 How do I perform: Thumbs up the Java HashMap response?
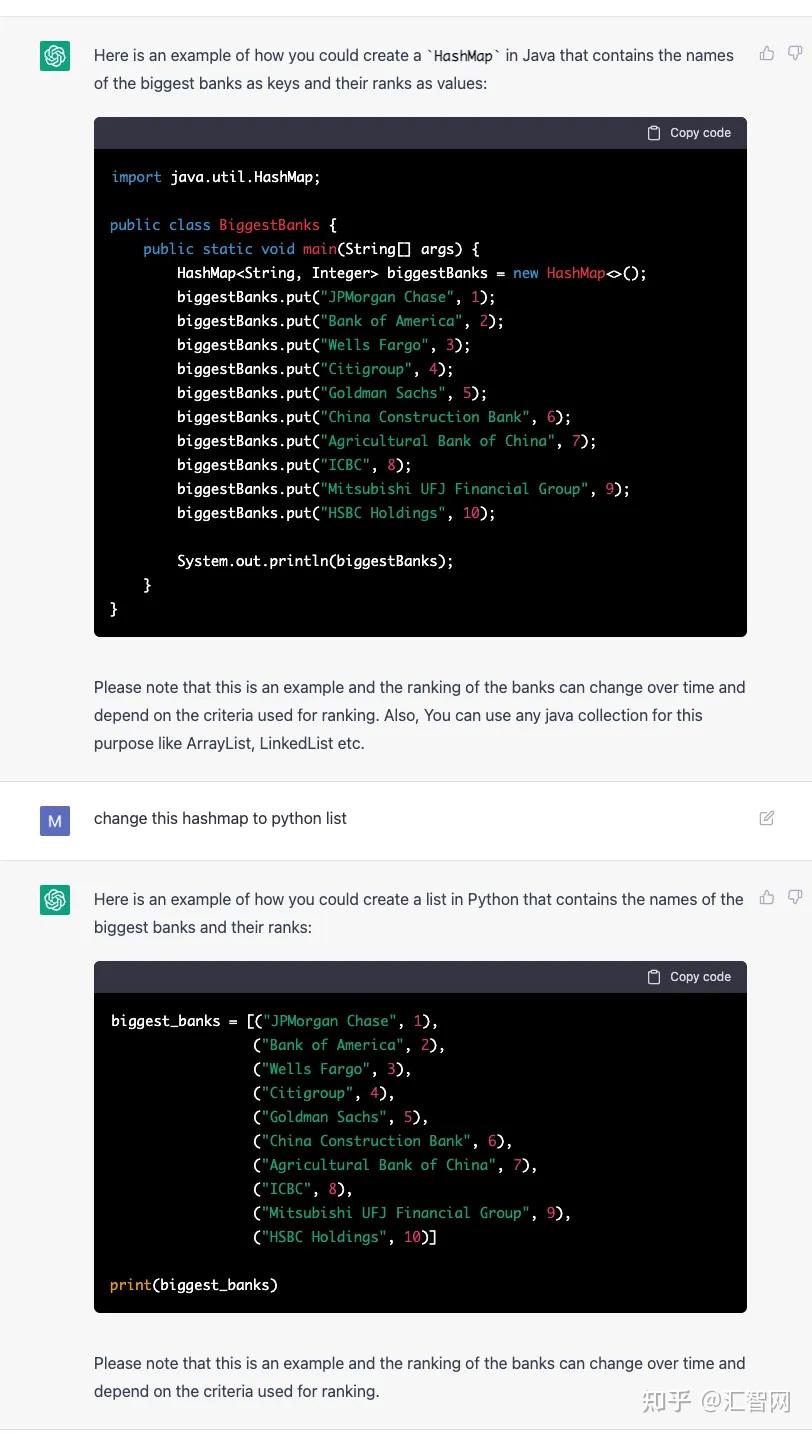[767, 54]
